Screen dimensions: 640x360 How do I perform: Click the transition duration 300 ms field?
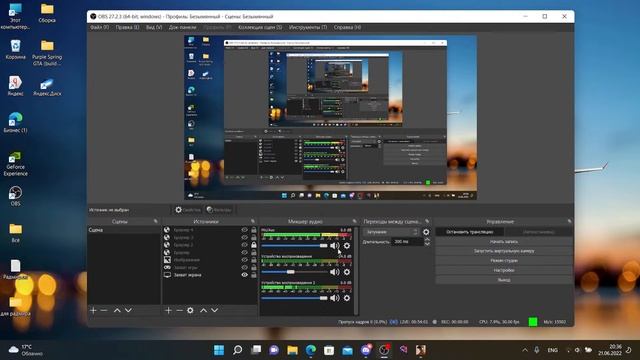[407, 242]
